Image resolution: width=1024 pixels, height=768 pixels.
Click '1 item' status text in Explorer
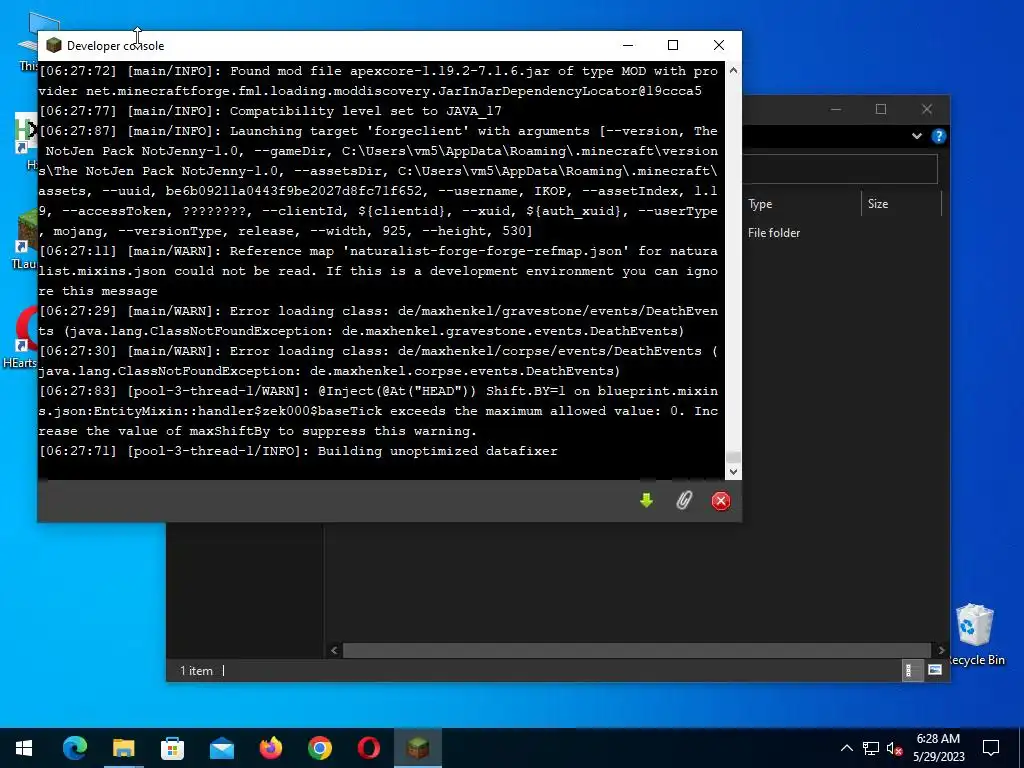click(x=196, y=671)
